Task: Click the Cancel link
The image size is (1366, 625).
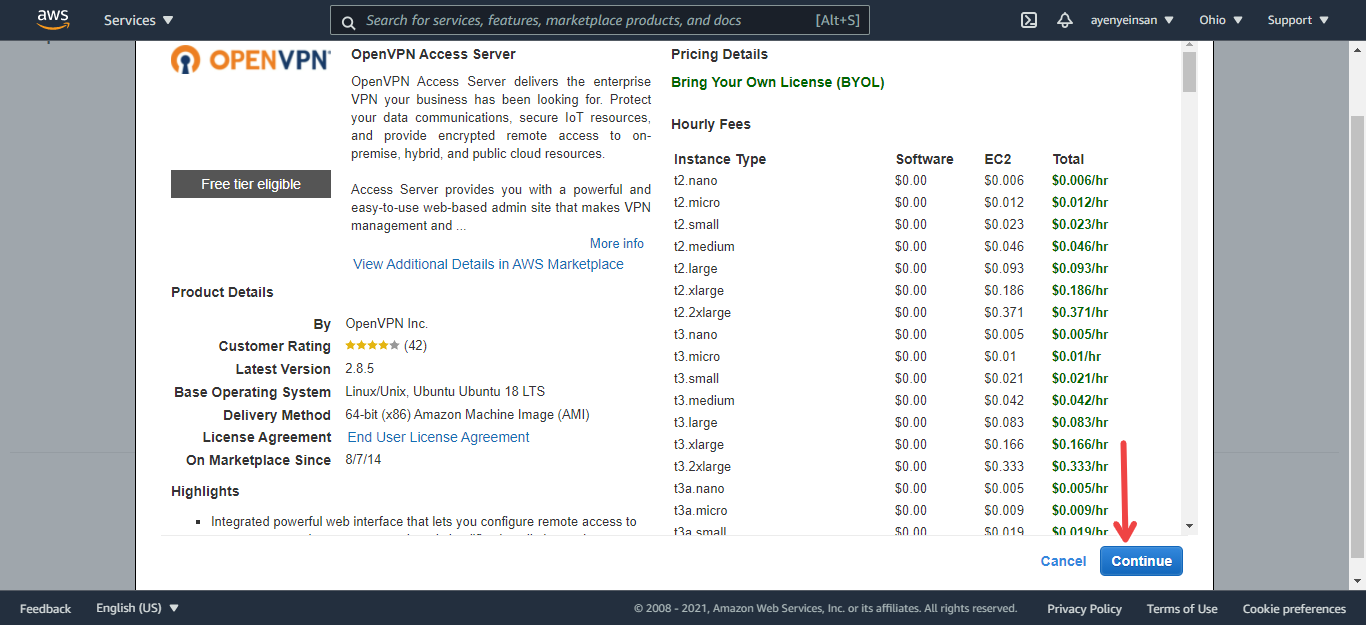Action: point(1063,561)
